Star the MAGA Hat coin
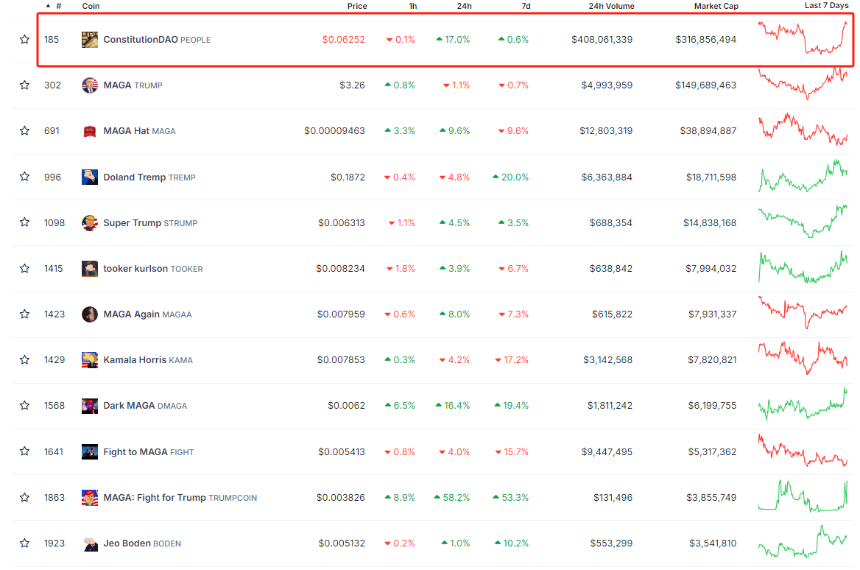Viewport: 860px width, 570px height. 24,131
